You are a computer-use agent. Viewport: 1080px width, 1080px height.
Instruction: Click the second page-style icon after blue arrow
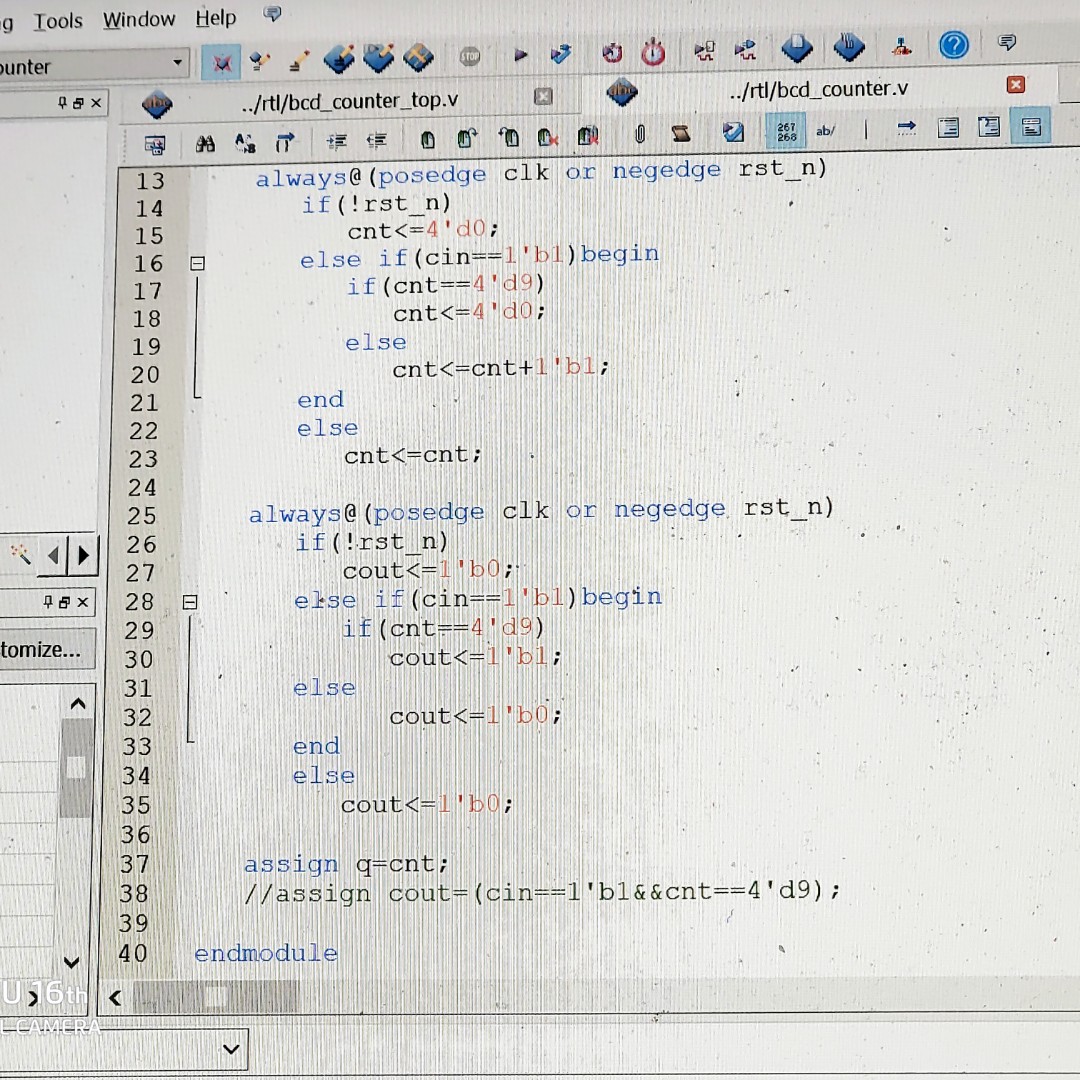tap(988, 127)
